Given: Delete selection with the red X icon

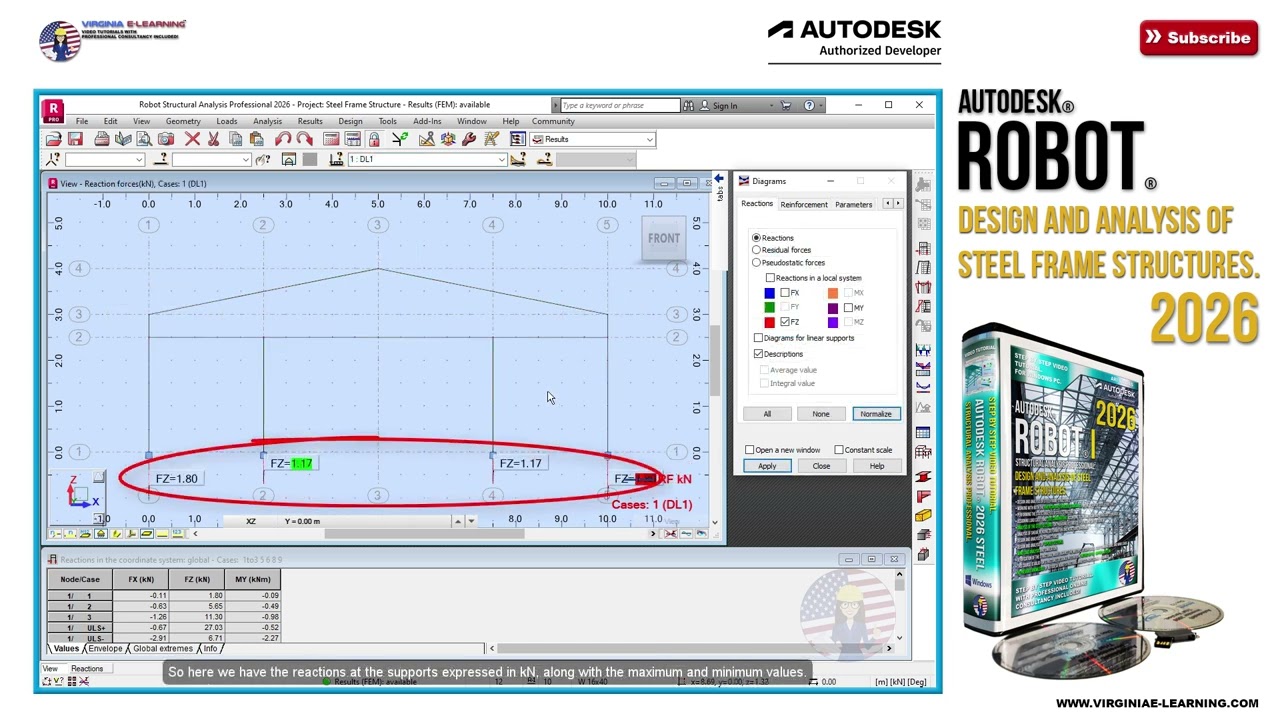Looking at the screenshot, I should [x=192, y=139].
